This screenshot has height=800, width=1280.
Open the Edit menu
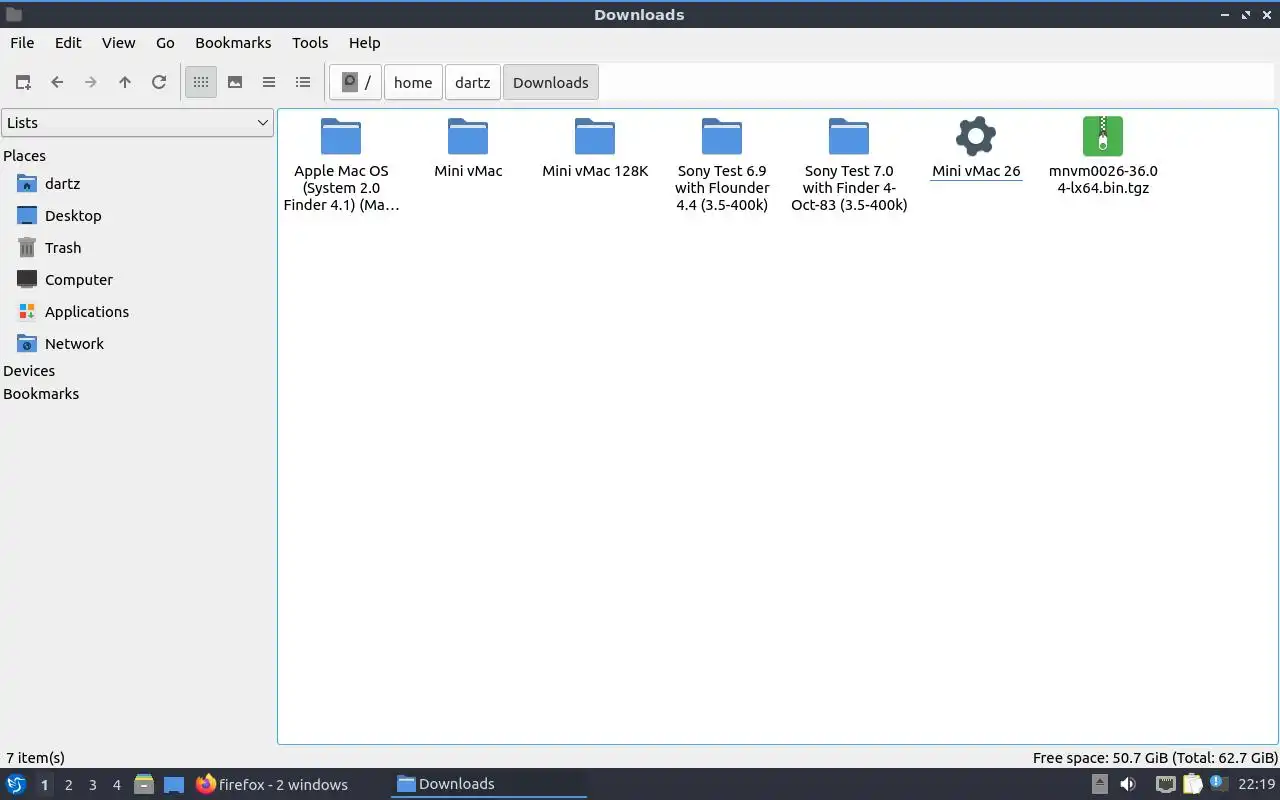pos(68,43)
